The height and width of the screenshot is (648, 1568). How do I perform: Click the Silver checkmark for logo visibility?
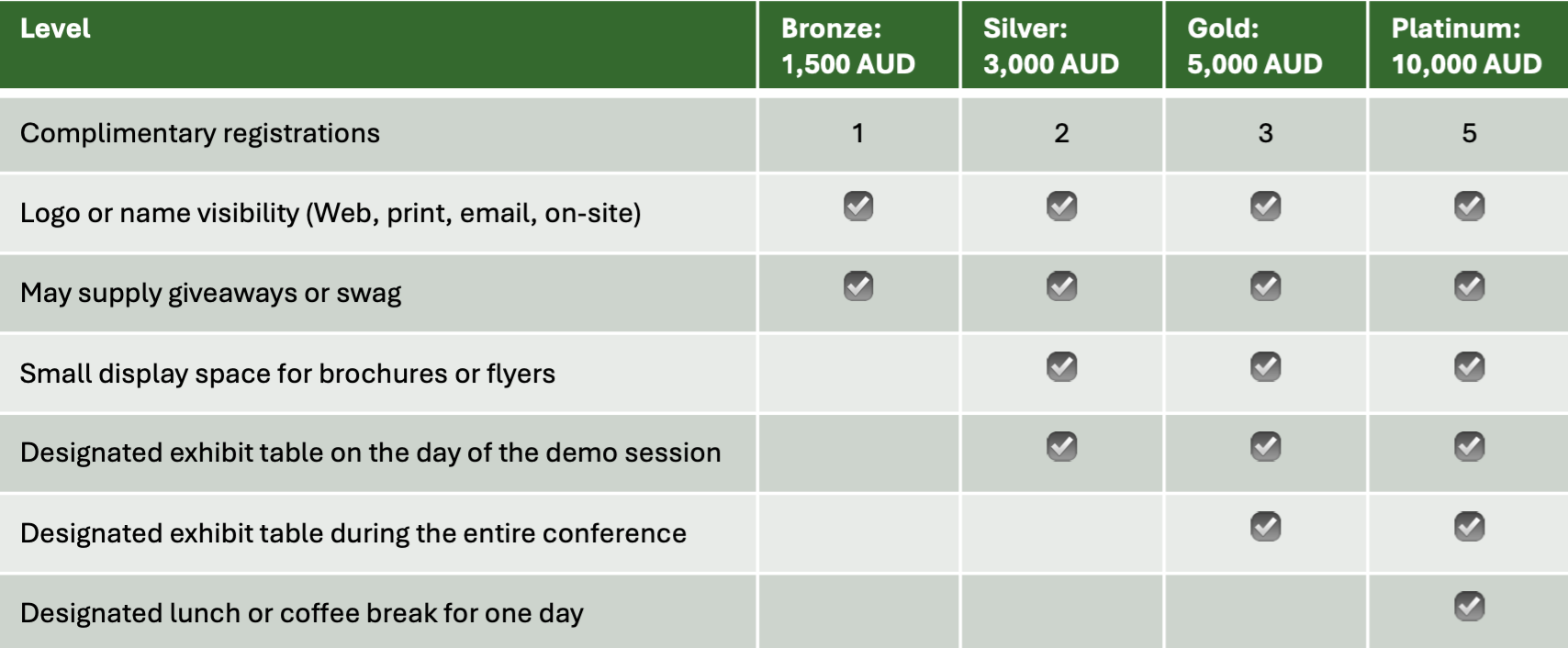tap(1062, 206)
